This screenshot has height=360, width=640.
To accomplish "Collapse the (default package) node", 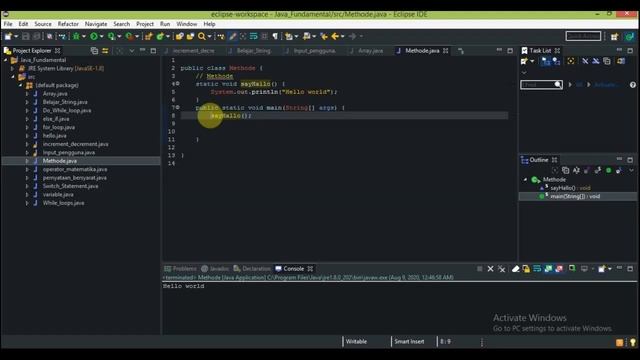I will [20, 85].
